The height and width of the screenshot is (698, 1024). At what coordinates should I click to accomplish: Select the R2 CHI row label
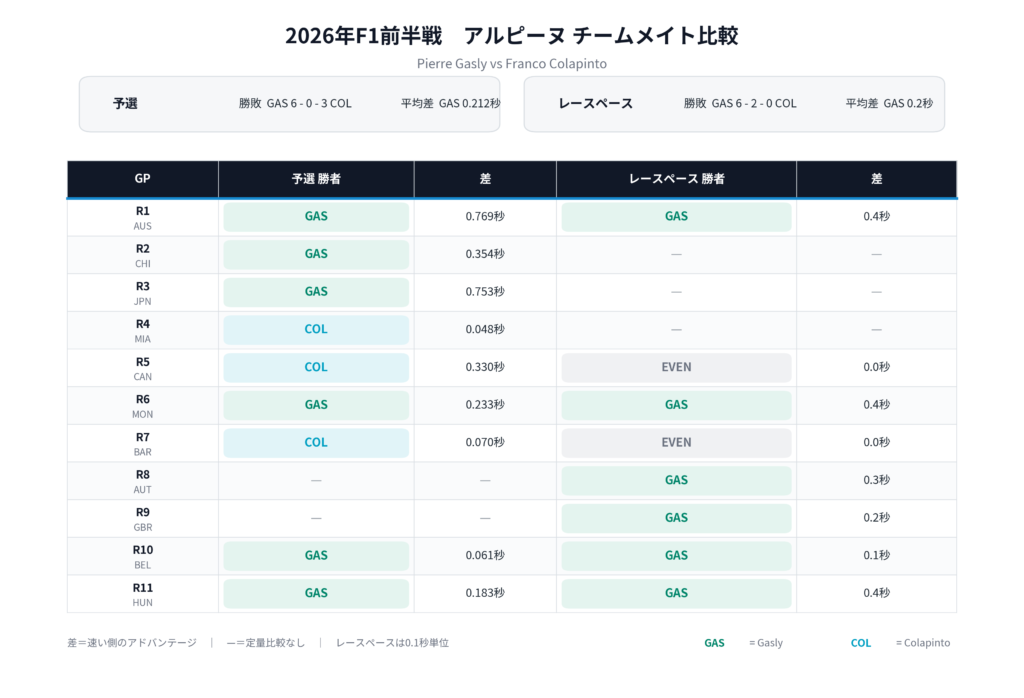point(142,255)
